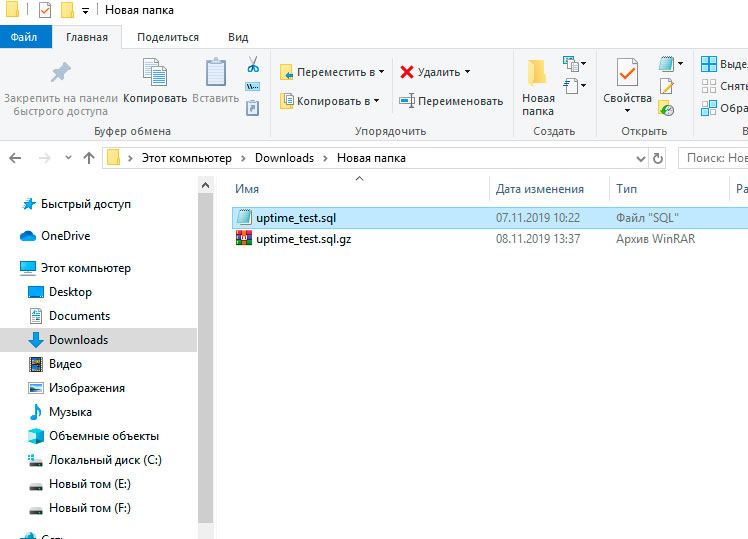This screenshot has width=748, height=539.
Task: Create a New folder
Action: pyautogui.click(x=538, y=87)
